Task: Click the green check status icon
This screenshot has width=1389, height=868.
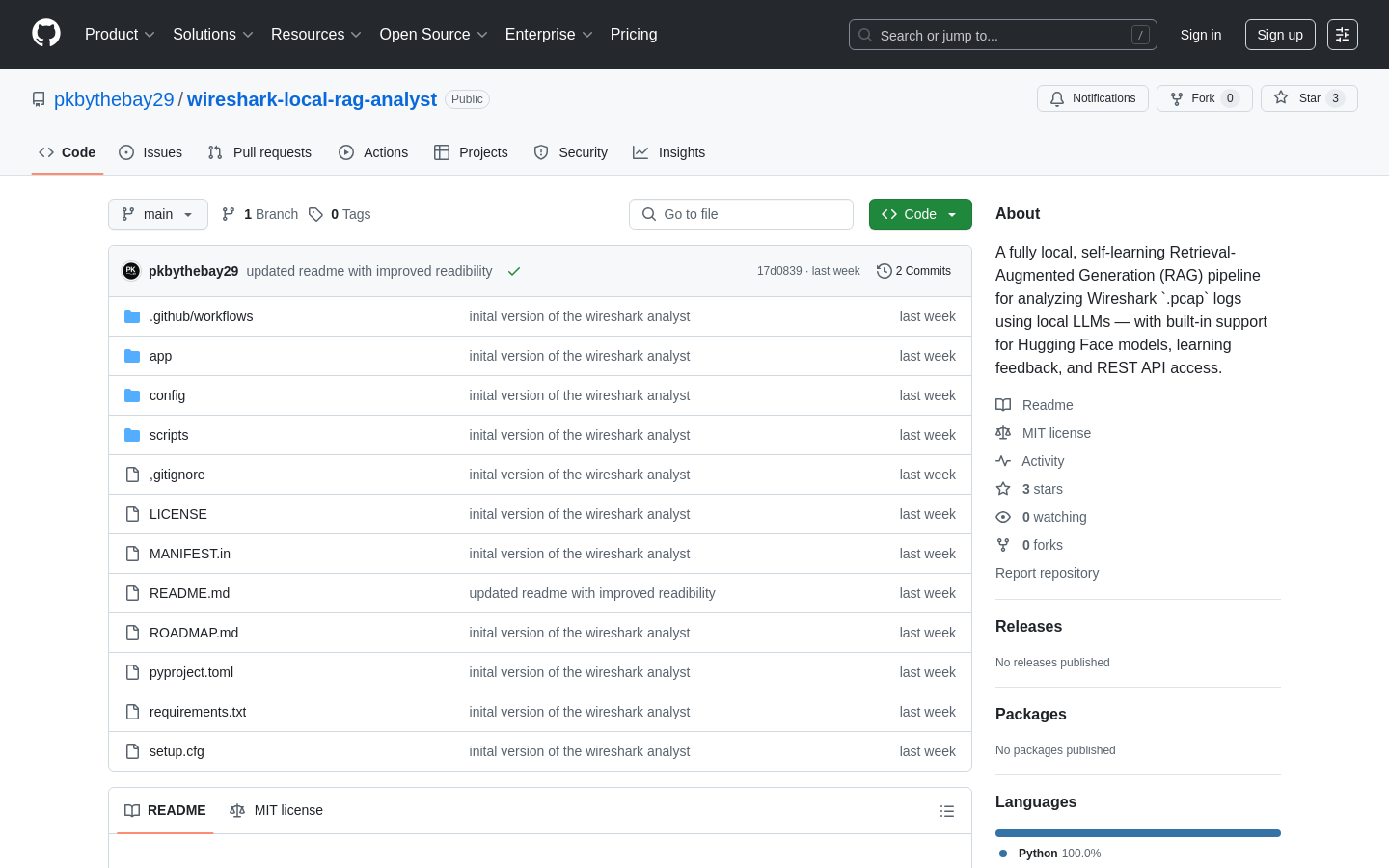Action: coord(514,271)
